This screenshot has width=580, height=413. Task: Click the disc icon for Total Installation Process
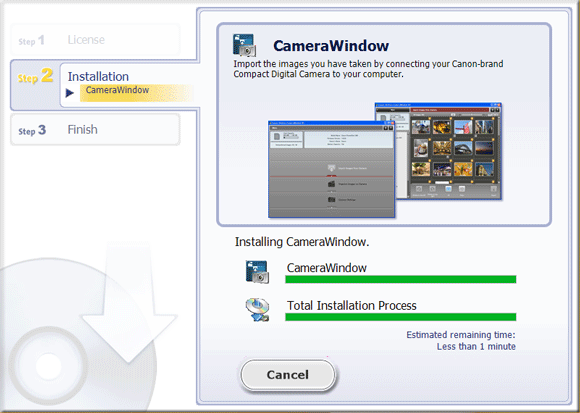[257, 310]
